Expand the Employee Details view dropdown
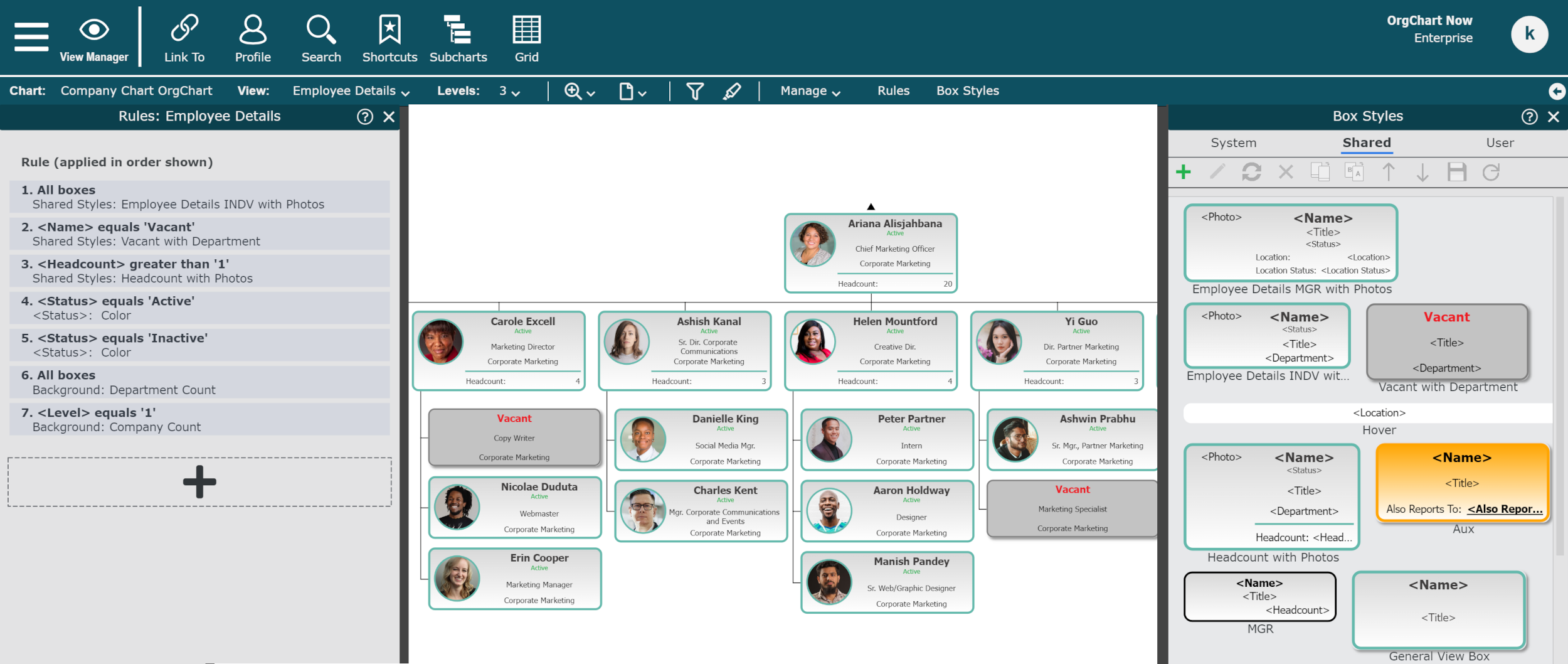1568x664 pixels. point(351,92)
